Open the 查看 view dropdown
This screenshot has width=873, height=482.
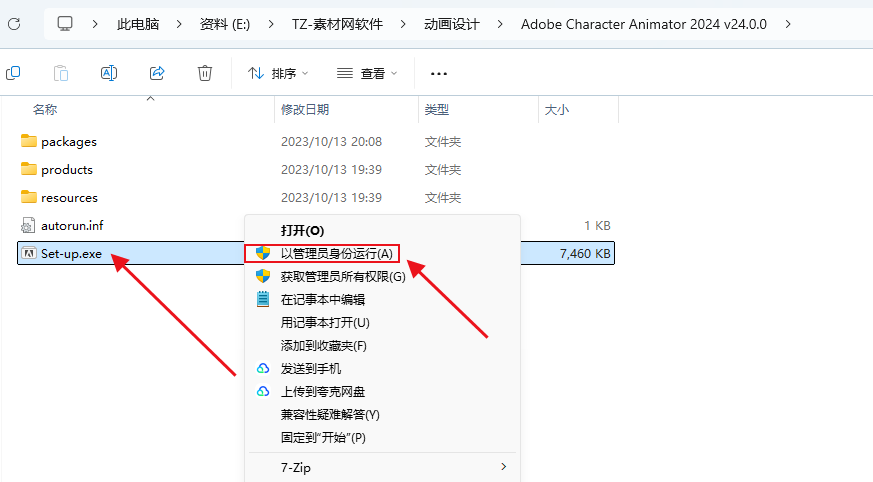tap(367, 73)
